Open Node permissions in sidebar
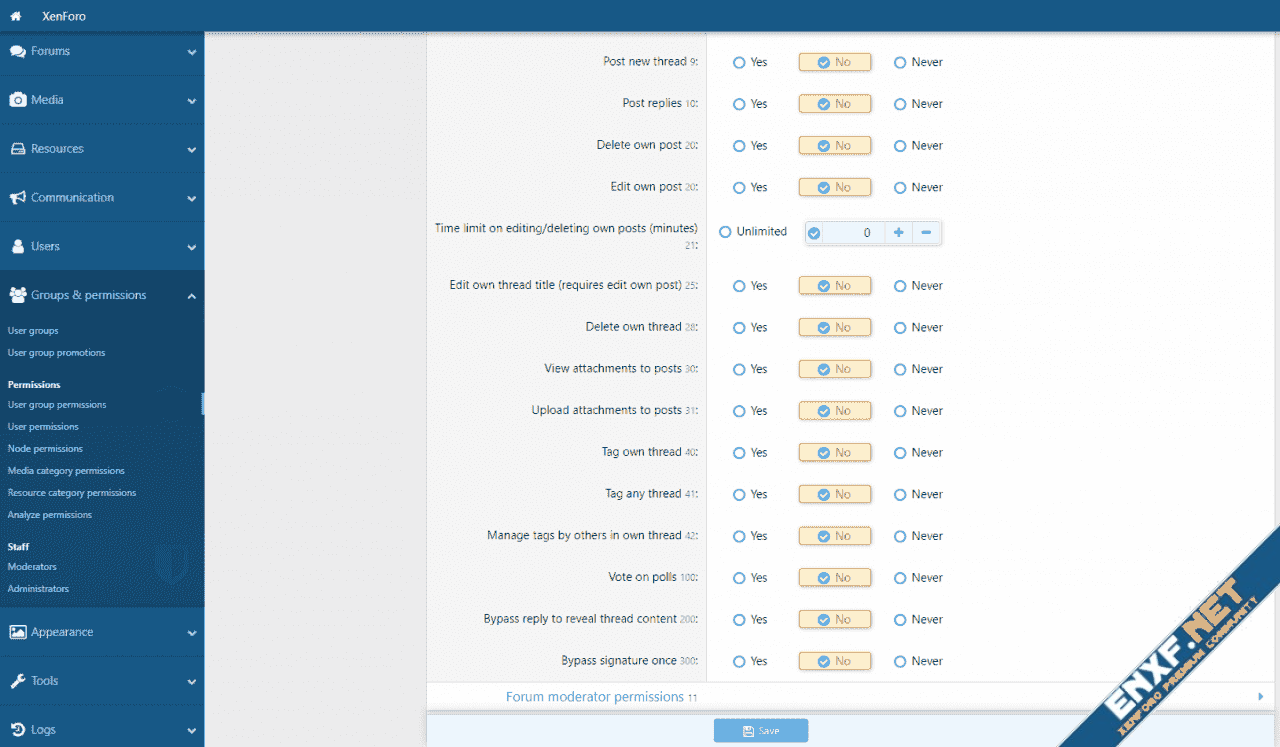The width and height of the screenshot is (1280, 747). coord(45,449)
